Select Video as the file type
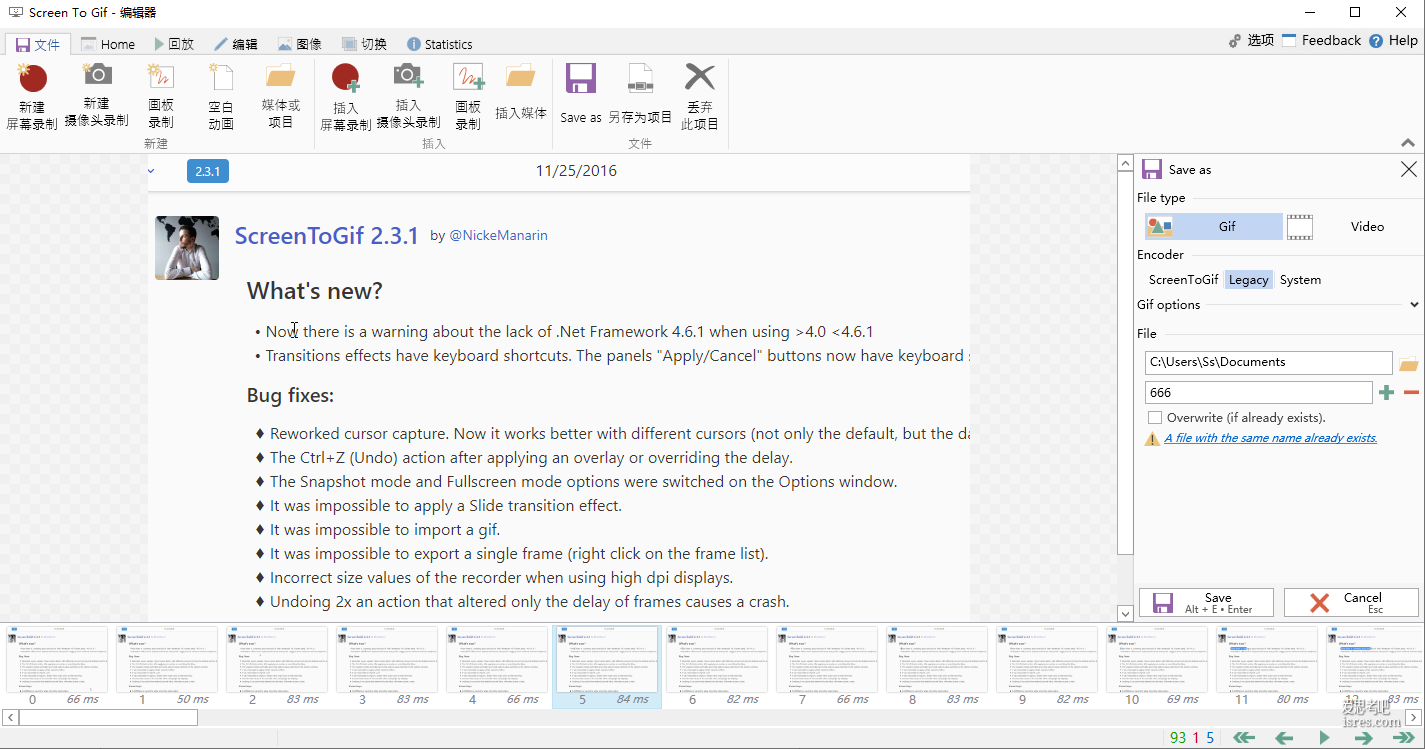 coord(1353,226)
